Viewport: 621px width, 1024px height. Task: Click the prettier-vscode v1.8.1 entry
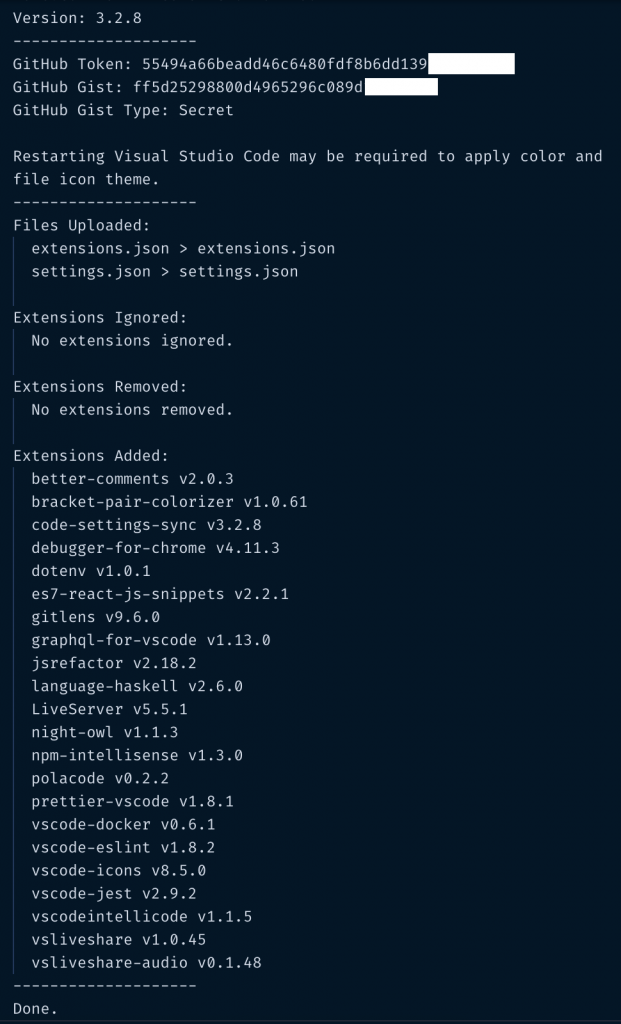tap(132, 800)
